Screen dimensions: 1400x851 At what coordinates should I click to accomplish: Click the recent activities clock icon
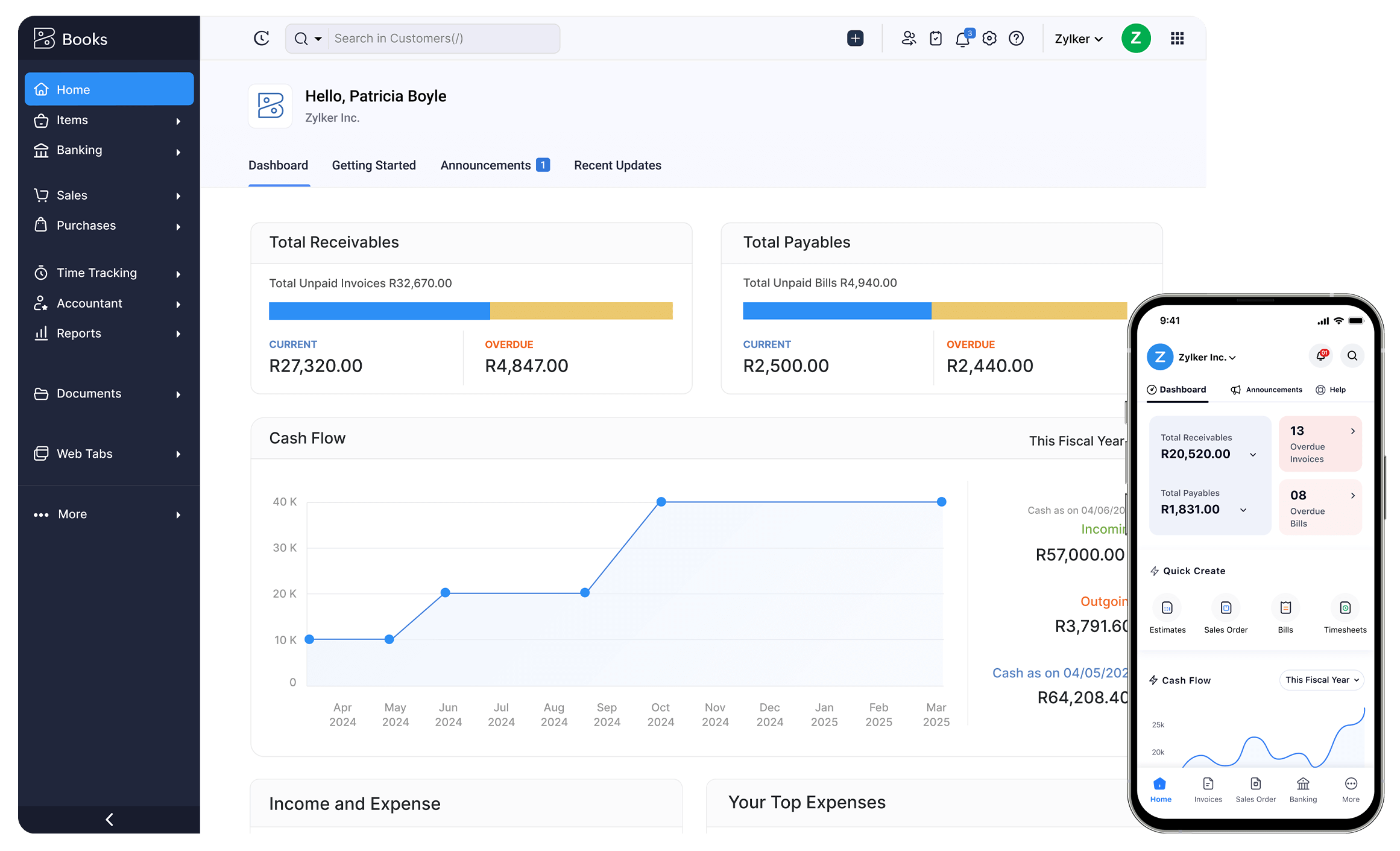pos(261,37)
